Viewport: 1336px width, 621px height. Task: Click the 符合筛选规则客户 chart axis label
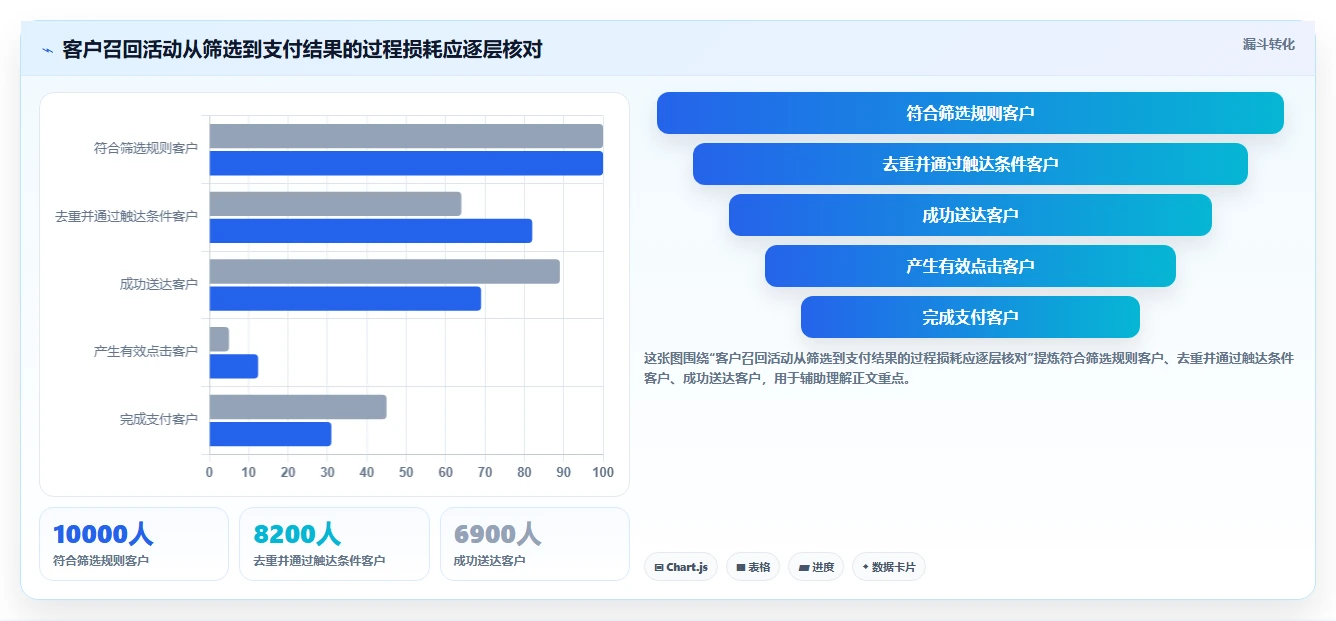tap(146, 148)
